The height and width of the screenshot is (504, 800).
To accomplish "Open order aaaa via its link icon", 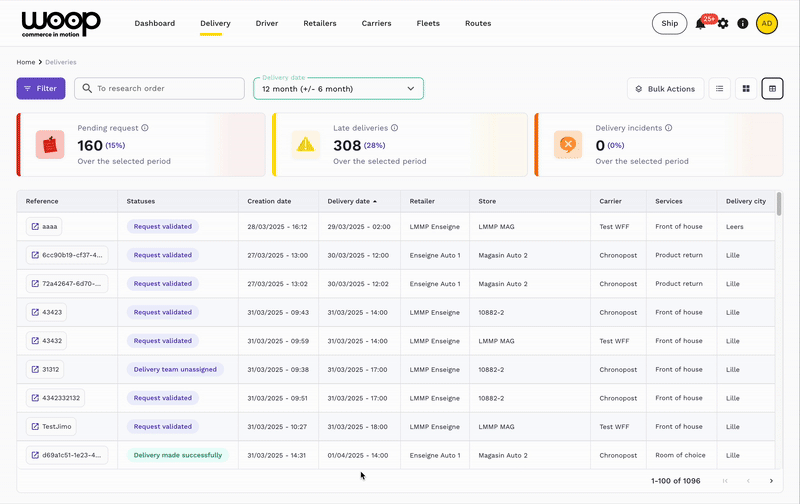I will point(34,227).
